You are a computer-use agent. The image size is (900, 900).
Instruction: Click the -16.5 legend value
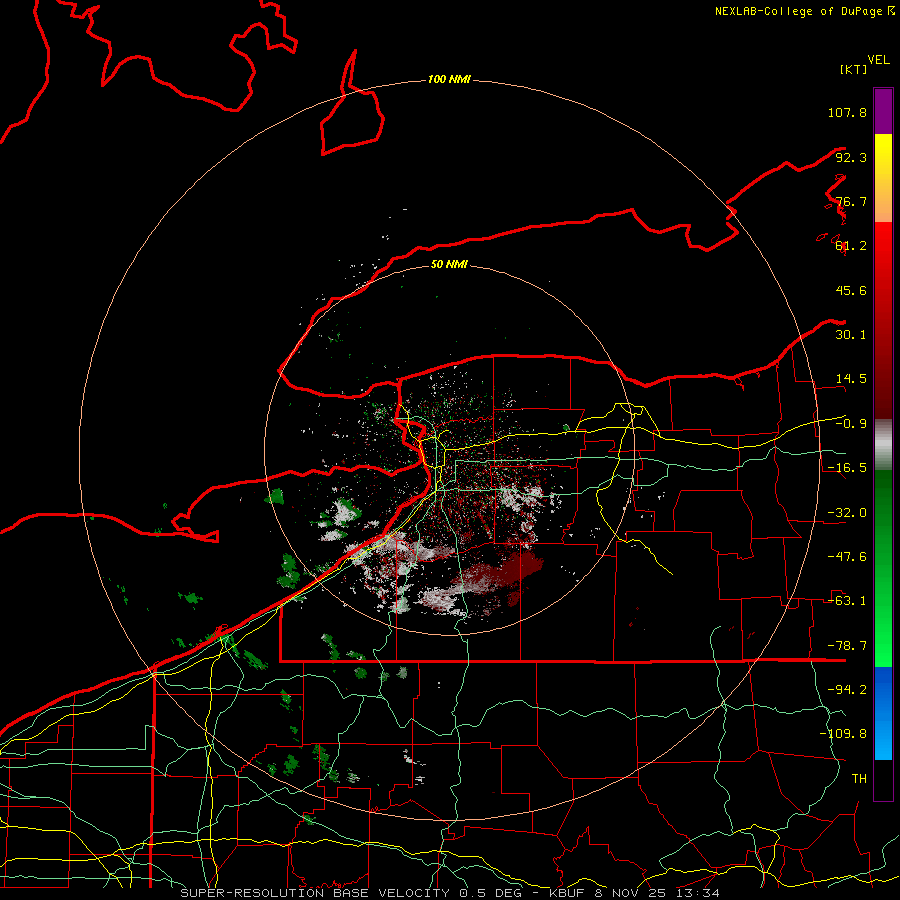(x=847, y=468)
